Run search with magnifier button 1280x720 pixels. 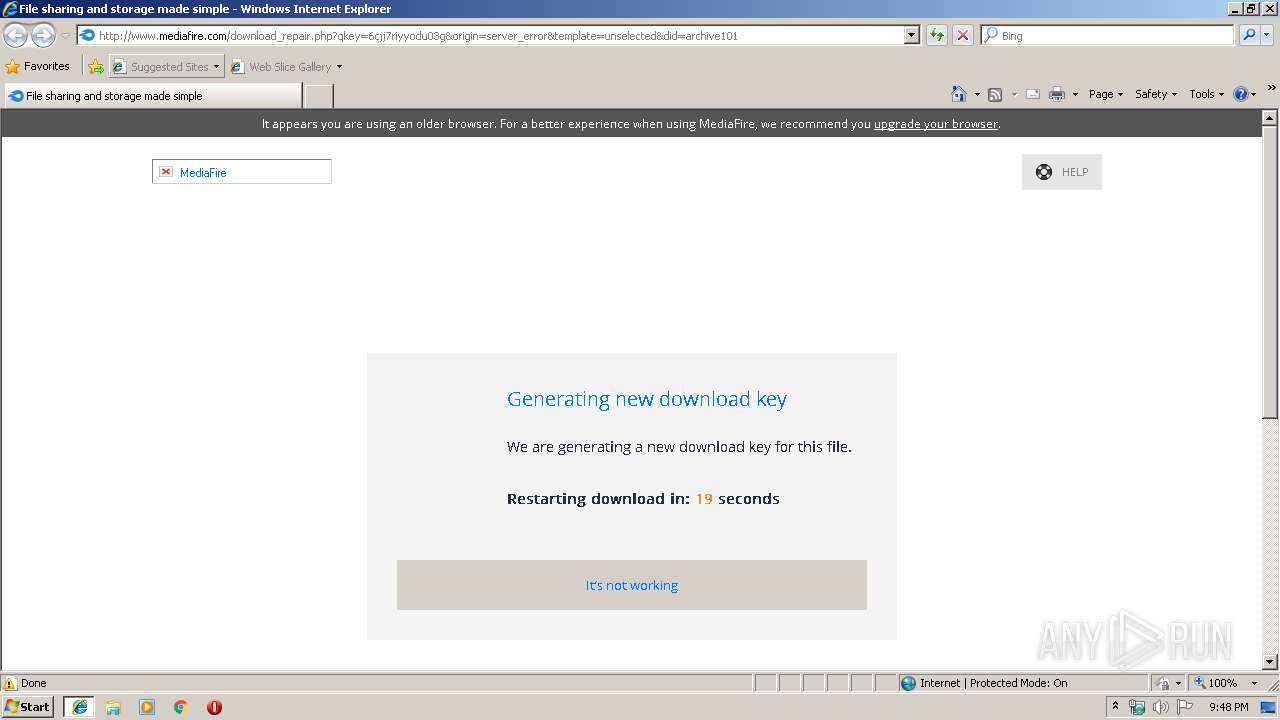pyautogui.click(x=1248, y=35)
